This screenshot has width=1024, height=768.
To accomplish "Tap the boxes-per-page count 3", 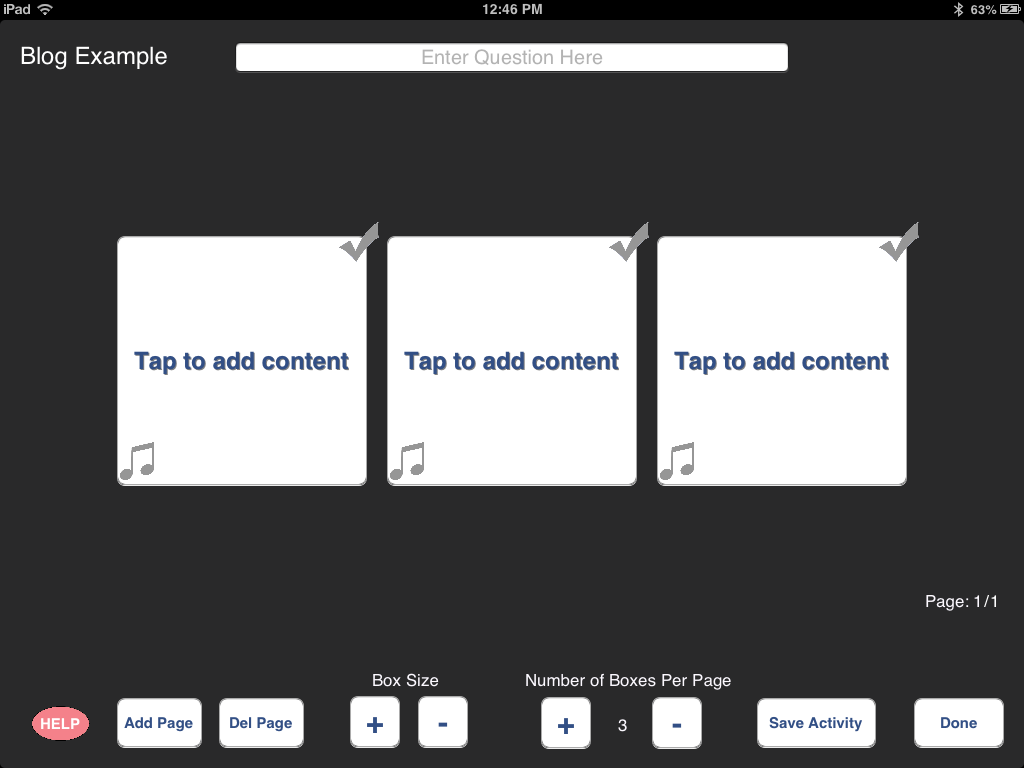I will pyautogui.click(x=622, y=725).
